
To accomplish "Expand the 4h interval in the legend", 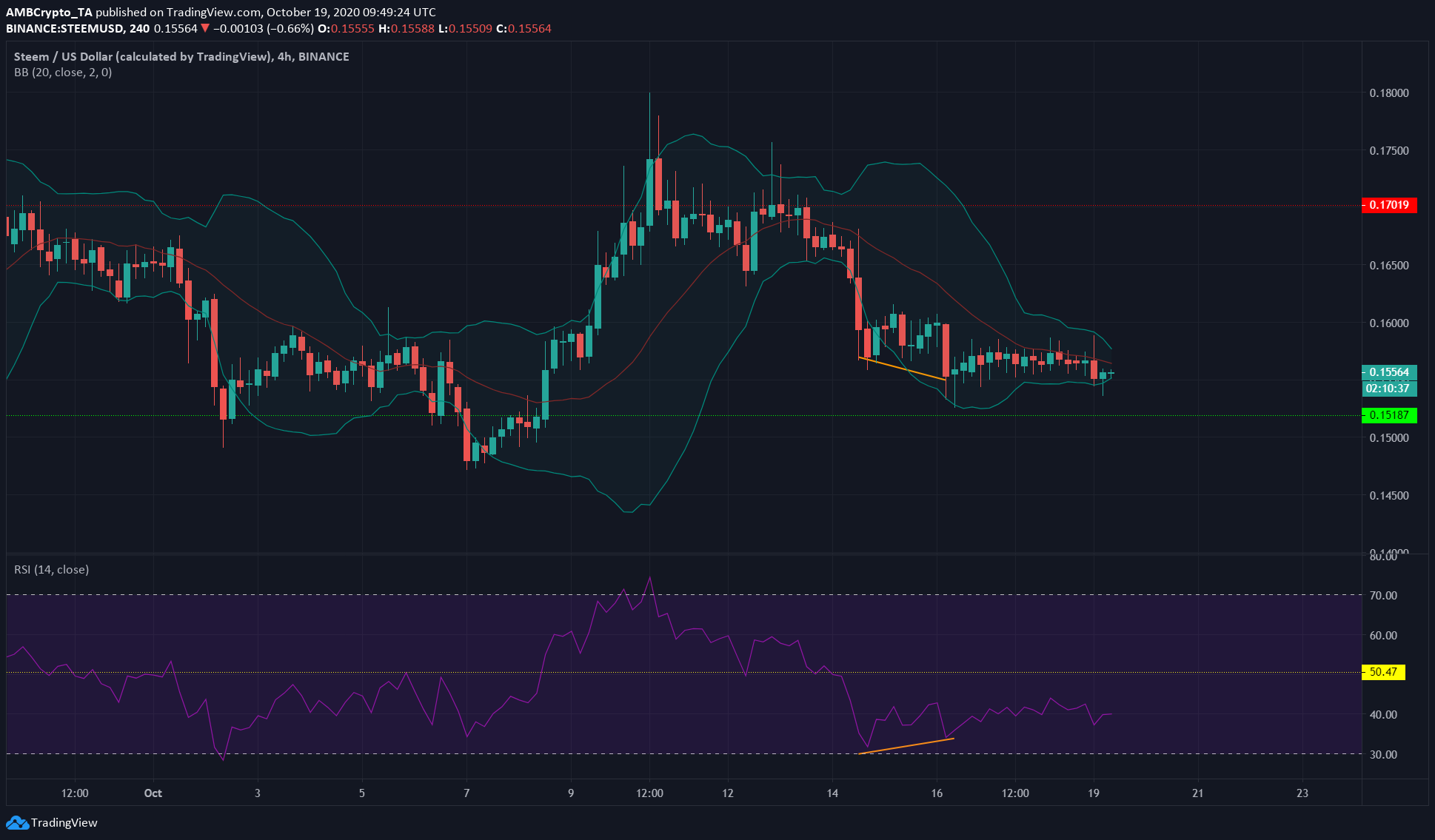I will point(284,56).
